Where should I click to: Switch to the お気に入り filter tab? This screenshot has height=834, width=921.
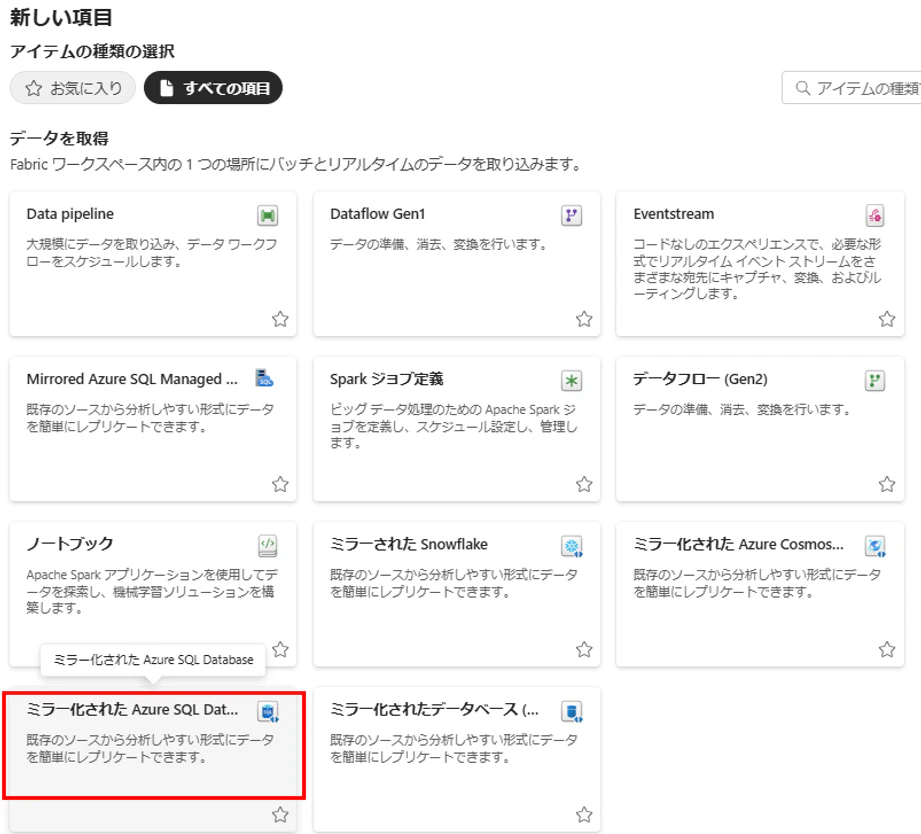tap(73, 88)
